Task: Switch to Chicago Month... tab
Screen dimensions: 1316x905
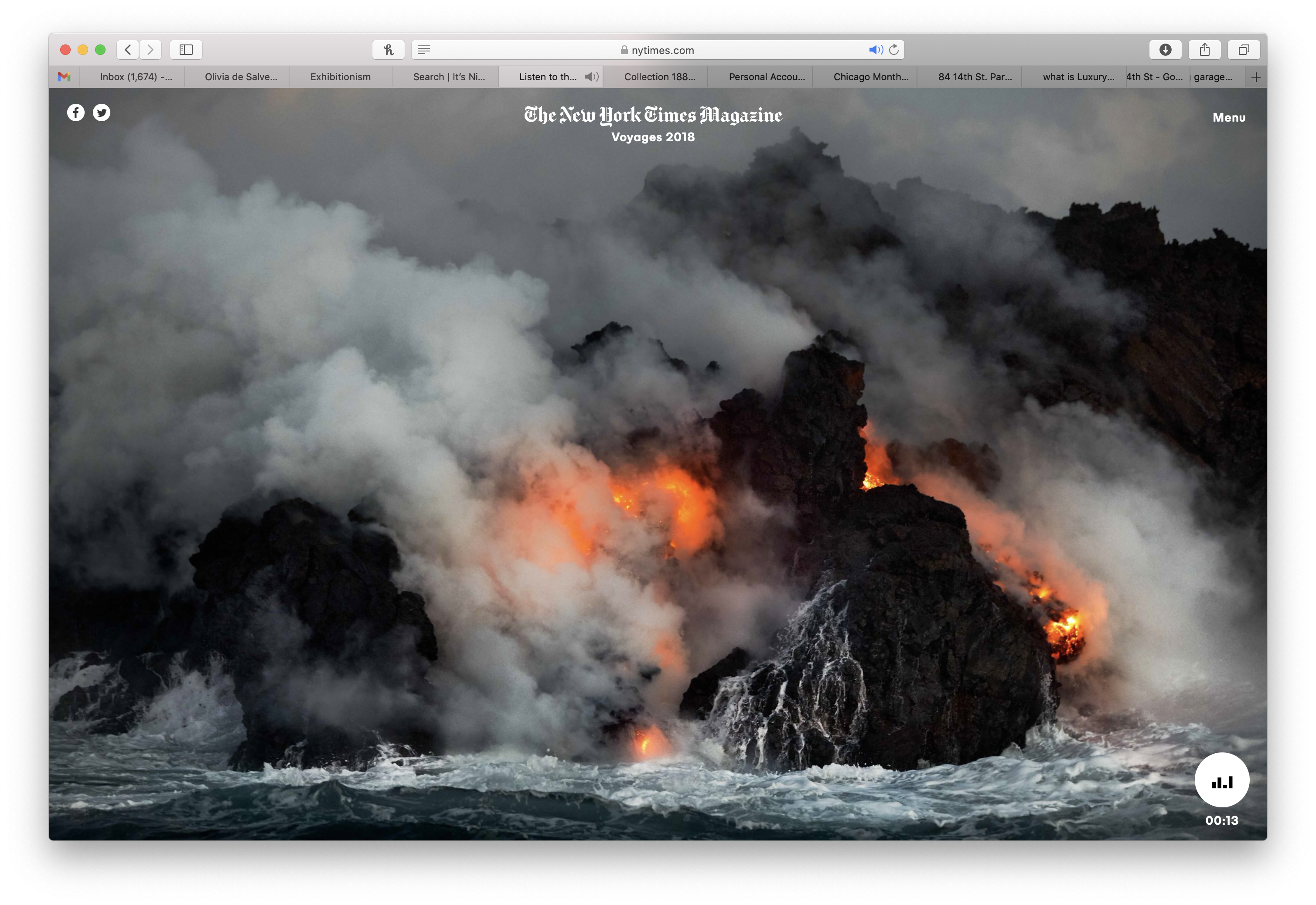Action: pos(870,77)
